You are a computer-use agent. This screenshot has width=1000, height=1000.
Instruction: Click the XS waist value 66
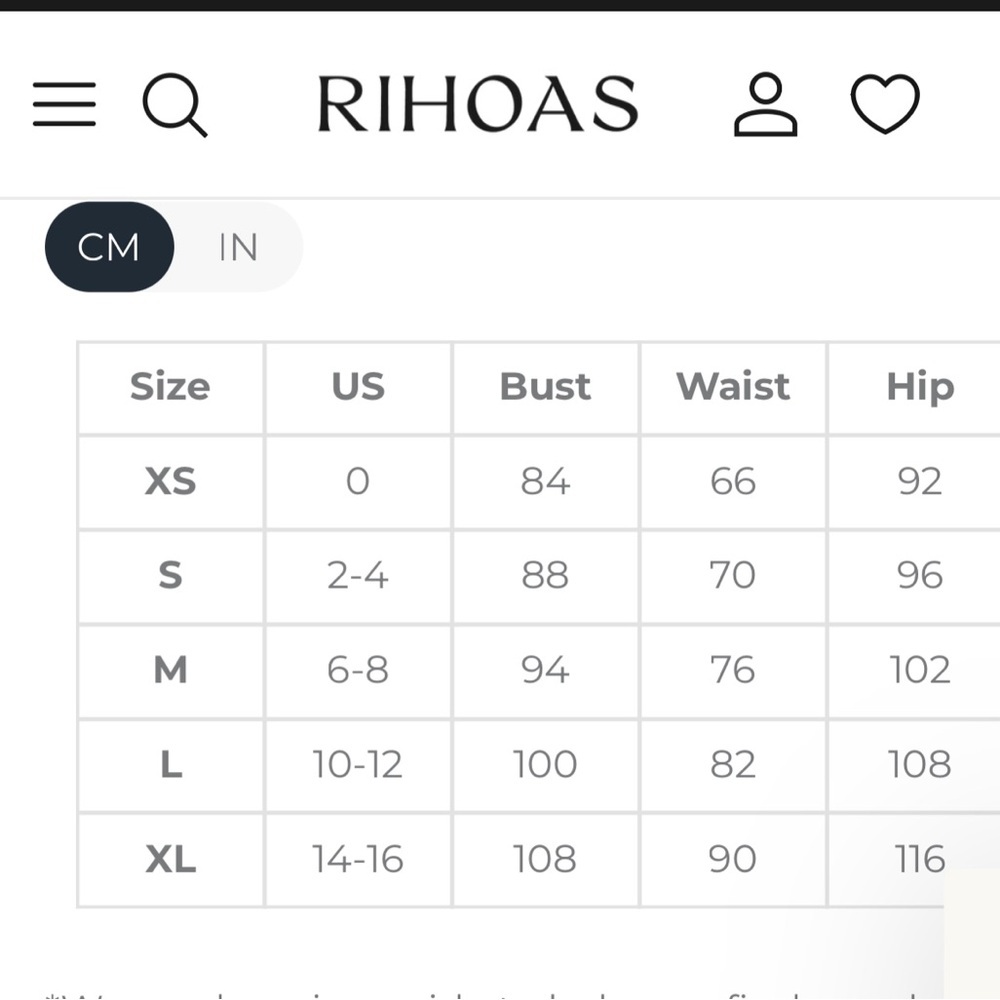(733, 481)
